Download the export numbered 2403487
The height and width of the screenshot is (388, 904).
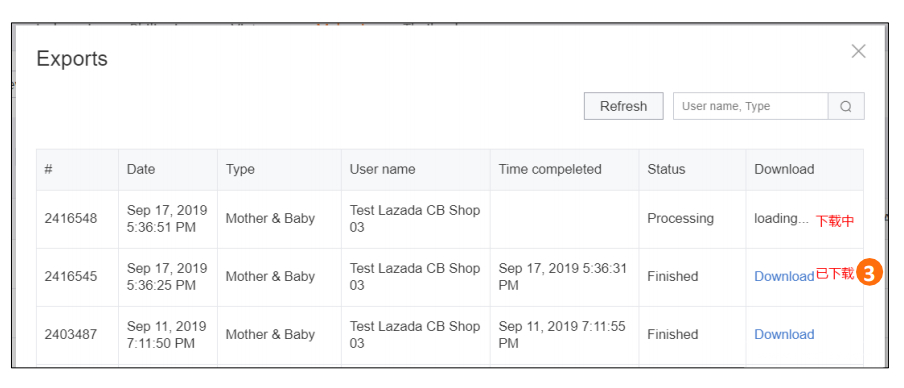tap(784, 334)
